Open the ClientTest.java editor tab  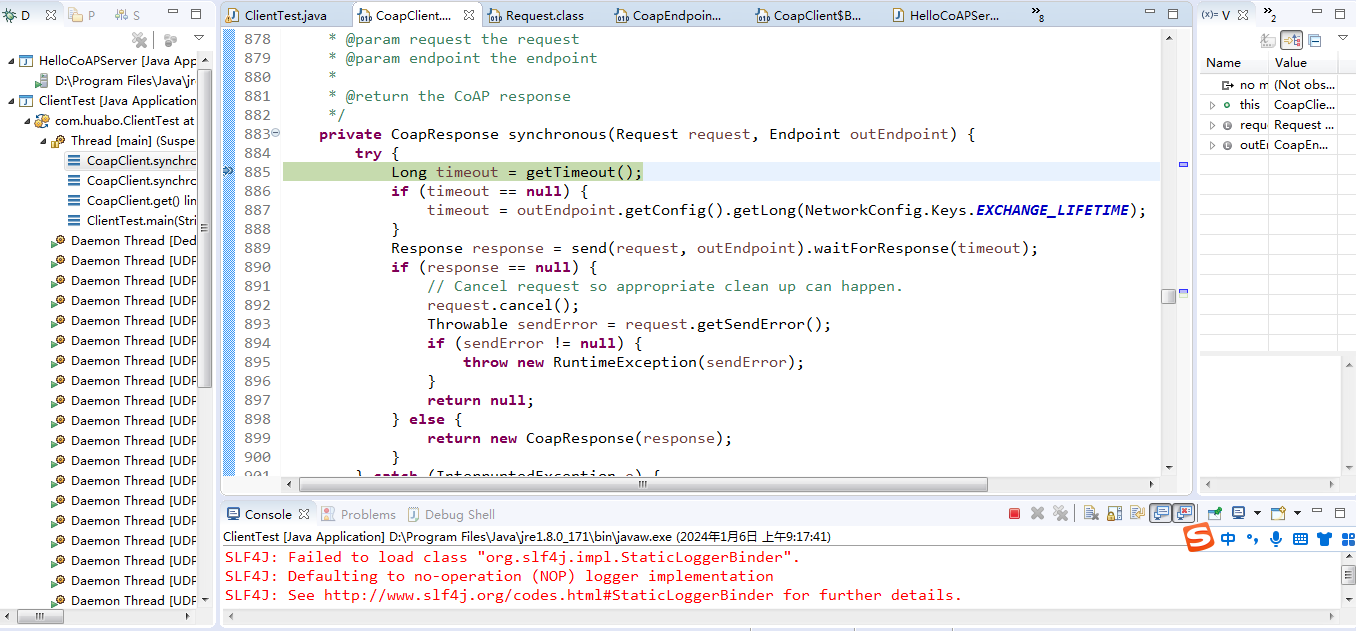[x=276, y=15]
